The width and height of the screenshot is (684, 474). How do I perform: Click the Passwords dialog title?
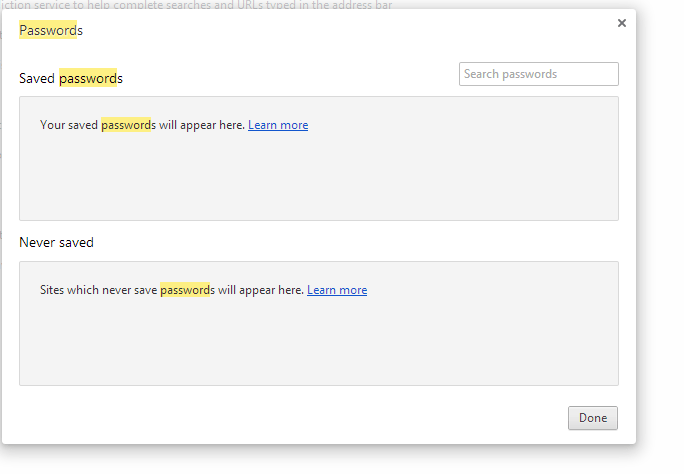[51, 30]
